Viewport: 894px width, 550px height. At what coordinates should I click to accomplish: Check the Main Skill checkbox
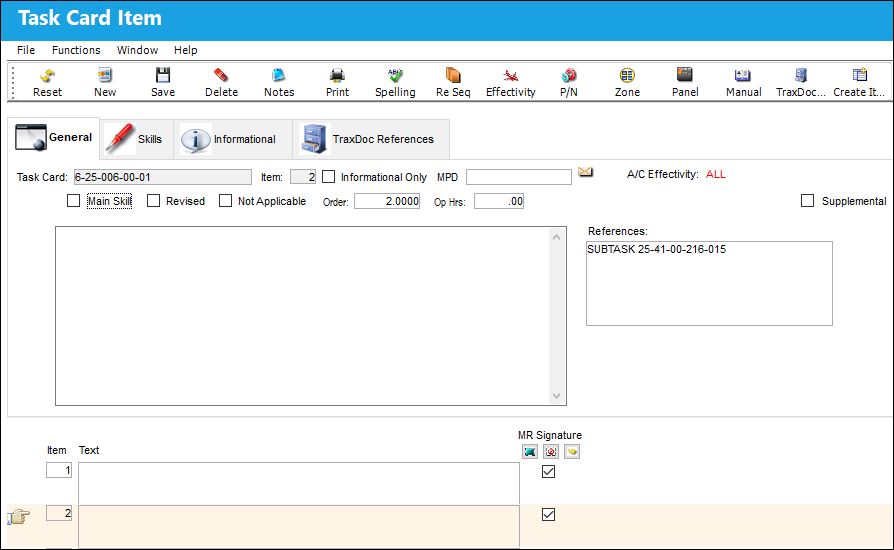pos(74,201)
